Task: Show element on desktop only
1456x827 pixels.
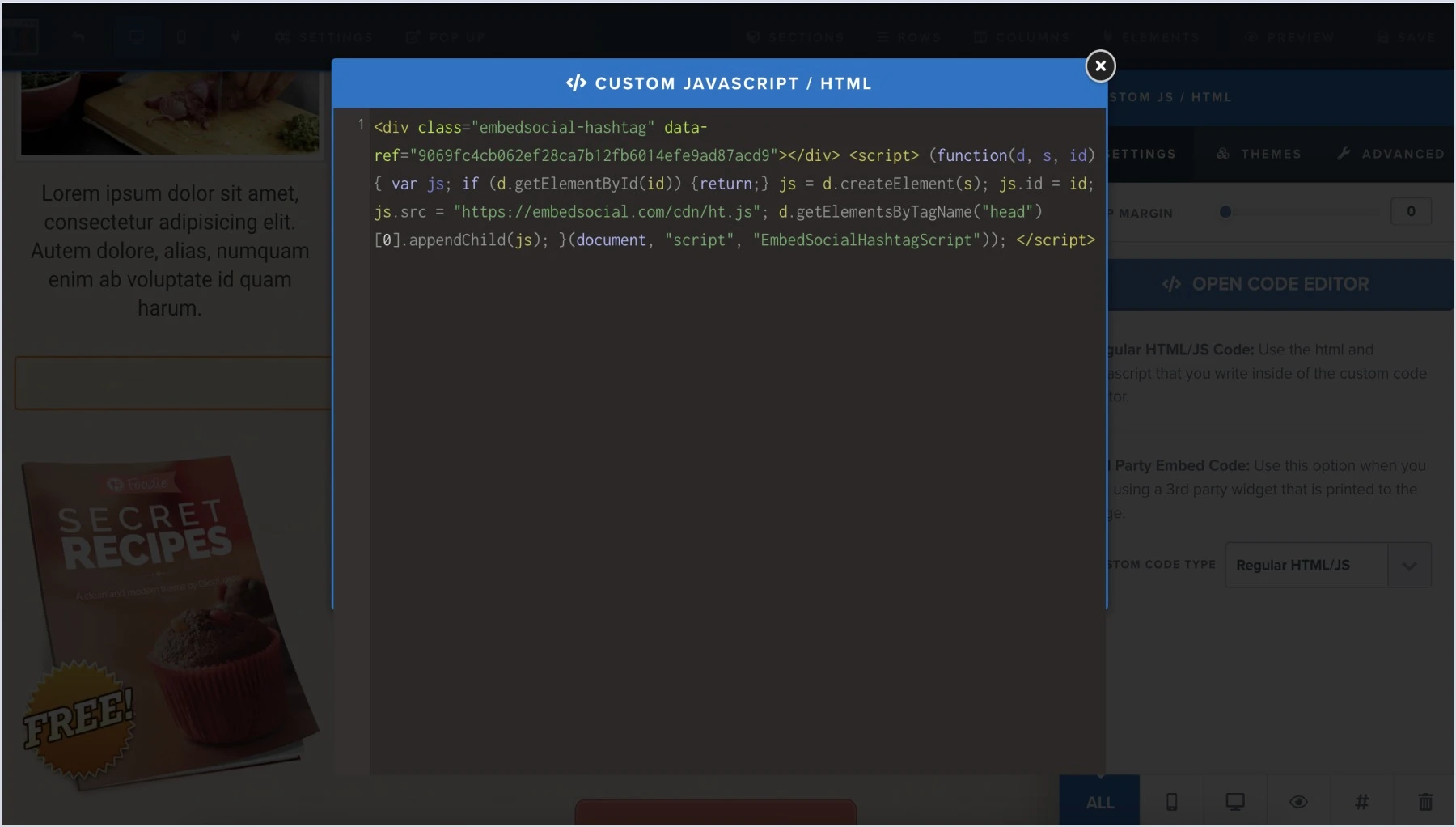Action: 1234,802
